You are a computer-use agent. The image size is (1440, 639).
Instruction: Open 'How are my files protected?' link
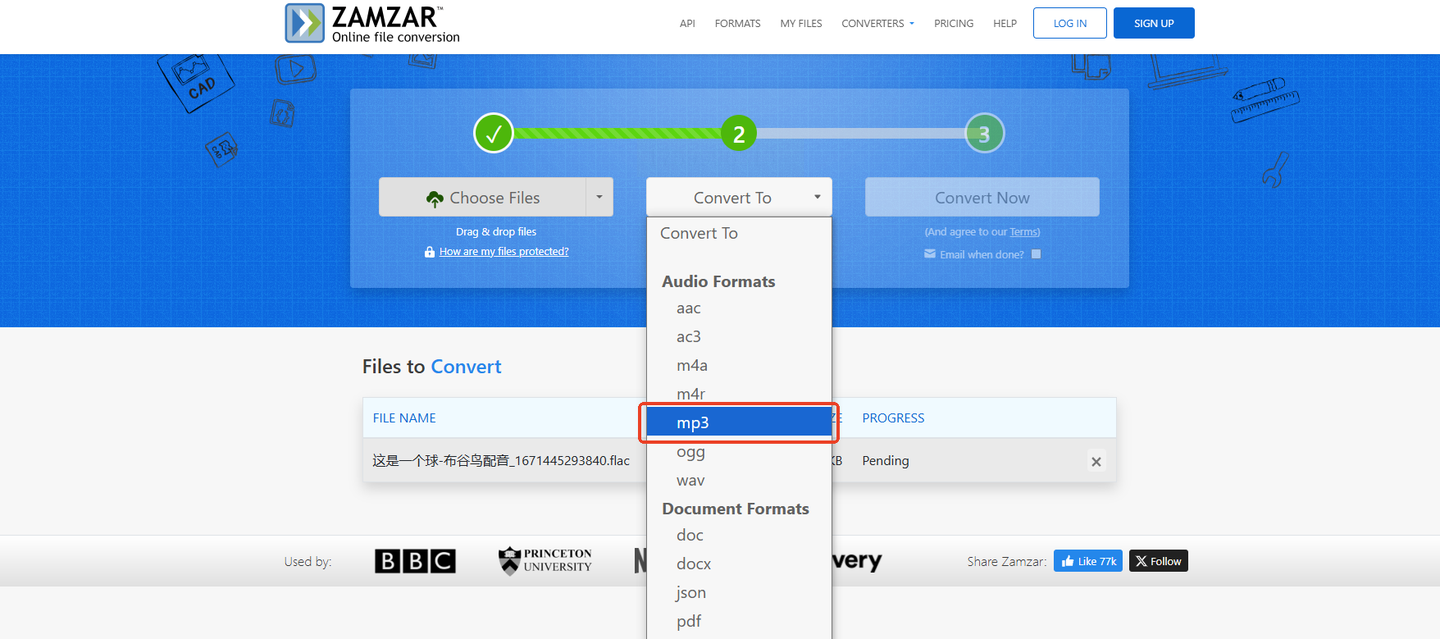[504, 252]
